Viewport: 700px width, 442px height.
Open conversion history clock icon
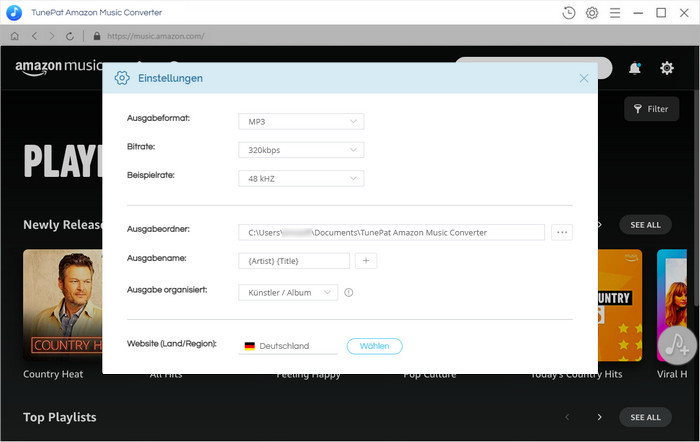569,13
